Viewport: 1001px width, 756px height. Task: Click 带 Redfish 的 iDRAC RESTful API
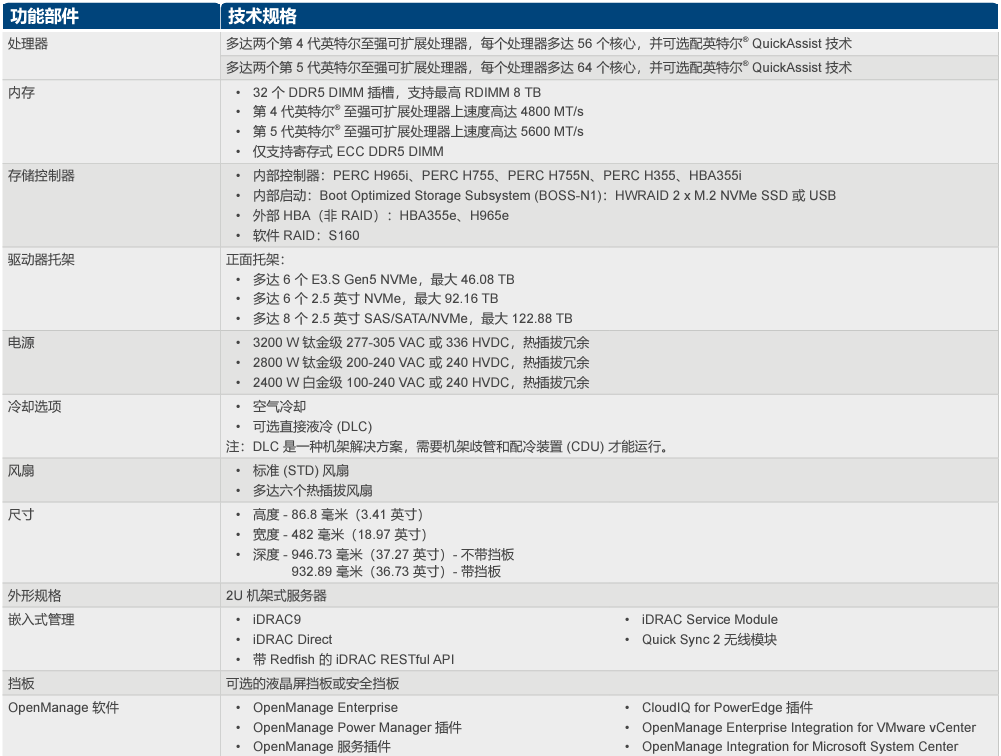(353, 660)
